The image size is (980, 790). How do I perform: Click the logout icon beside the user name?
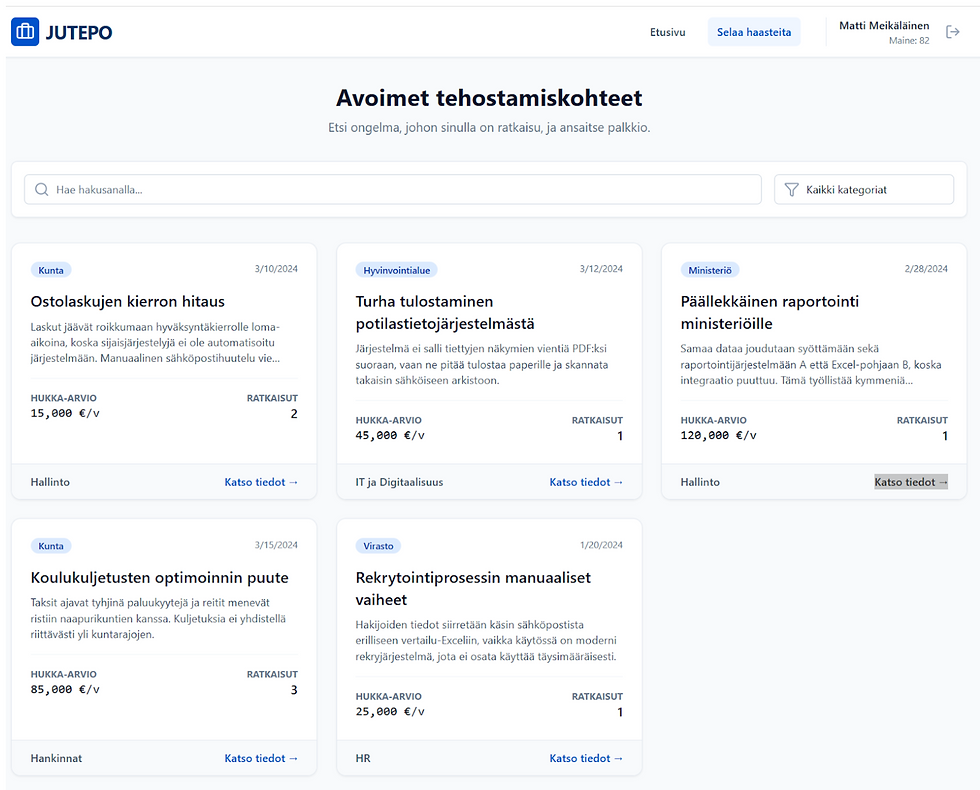(952, 32)
